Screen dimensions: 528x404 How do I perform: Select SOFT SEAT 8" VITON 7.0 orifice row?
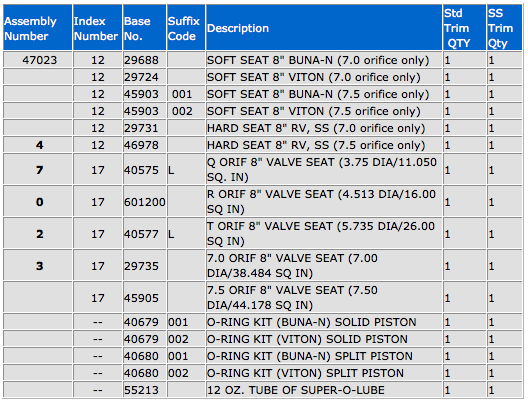click(x=263, y=77)
